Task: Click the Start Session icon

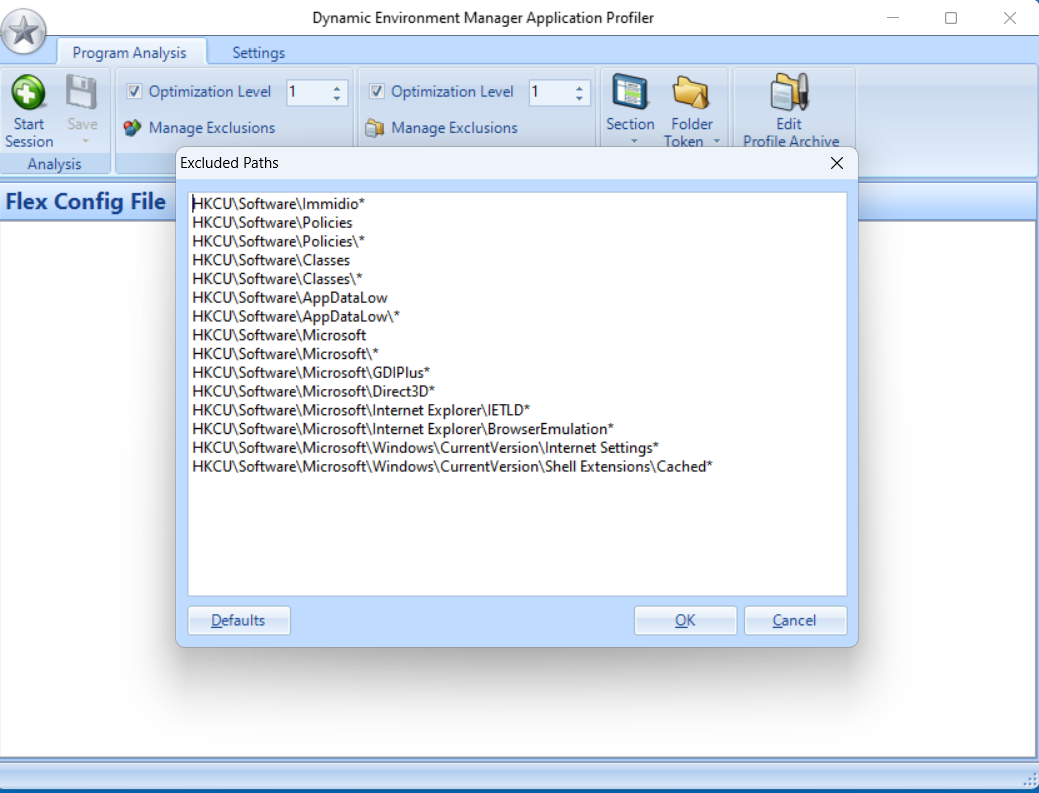Action: coord(29,94)
